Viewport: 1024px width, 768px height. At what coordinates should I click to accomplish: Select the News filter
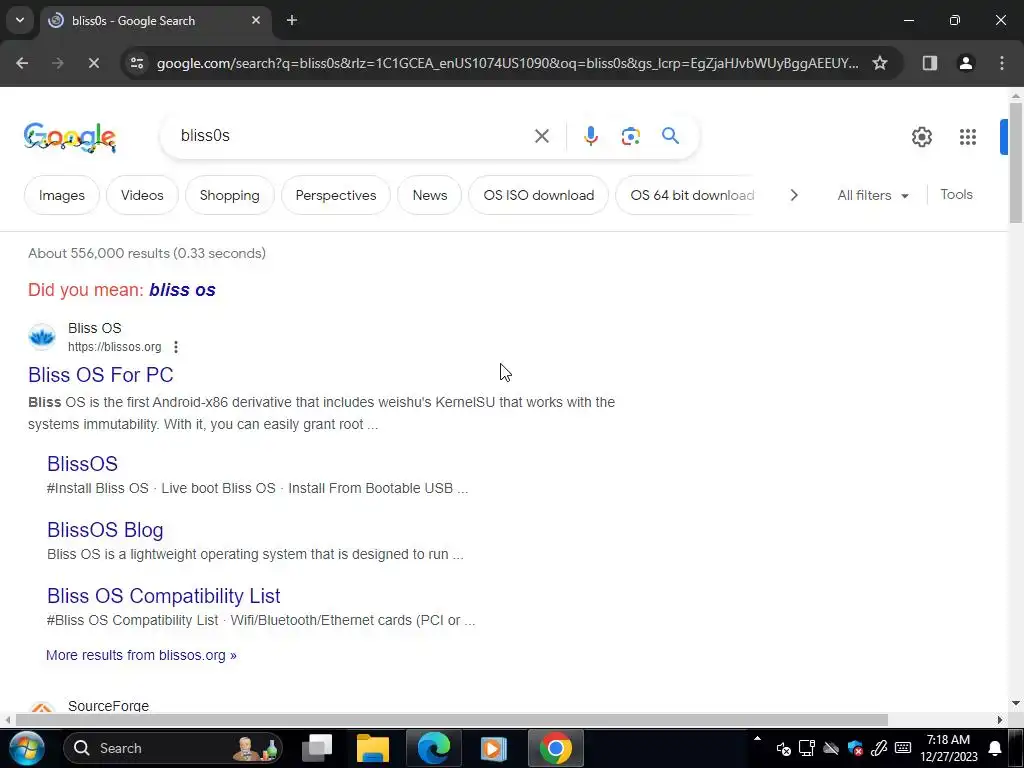click(430, 195)
